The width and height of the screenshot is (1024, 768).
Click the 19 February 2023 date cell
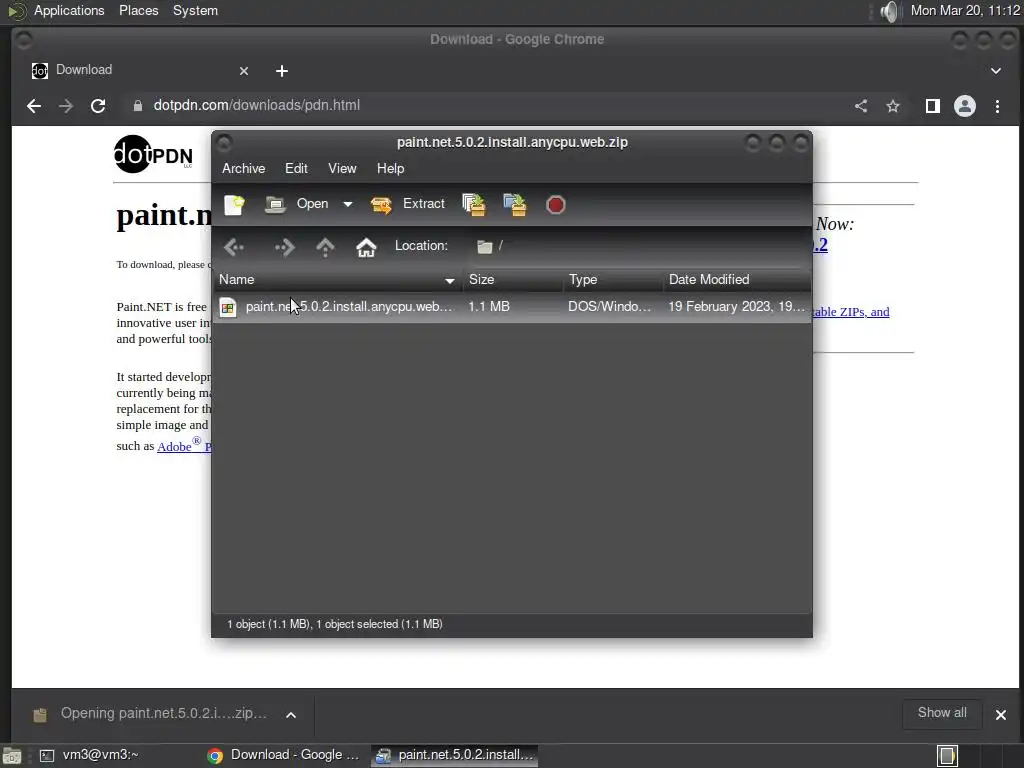tap(736, 307)
